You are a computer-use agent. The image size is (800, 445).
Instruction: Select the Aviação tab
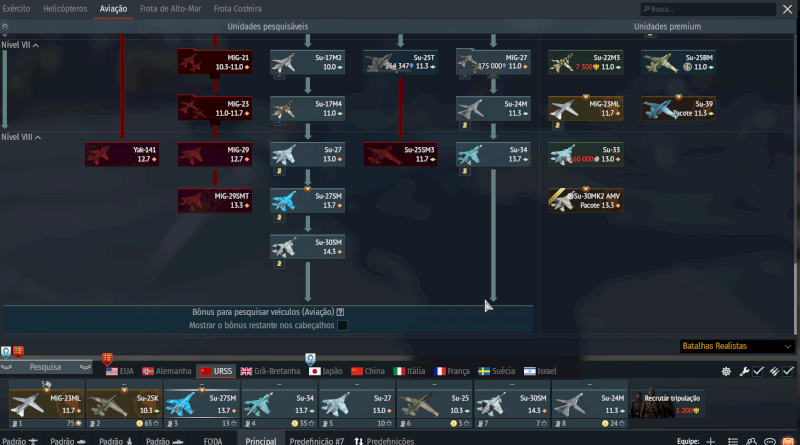[113, 9]
